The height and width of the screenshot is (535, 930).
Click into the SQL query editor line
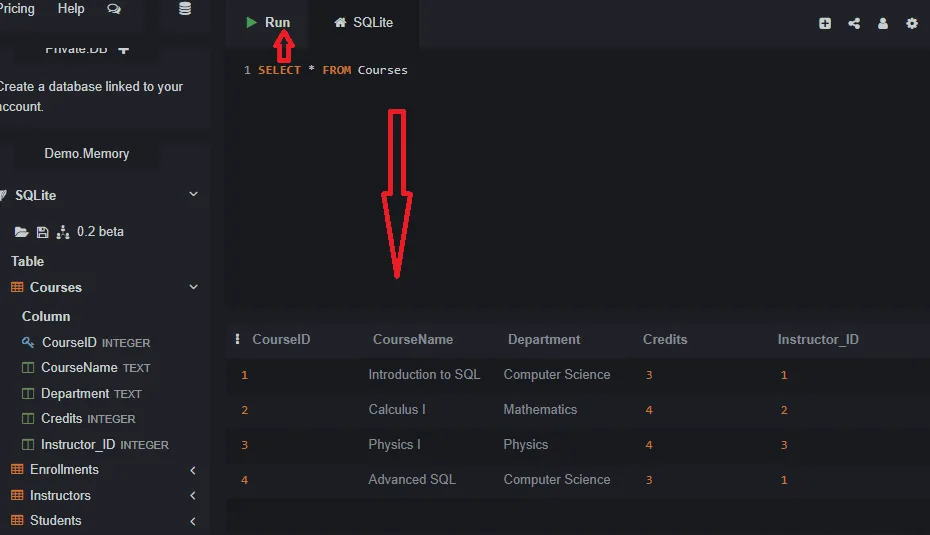point(500,70)
